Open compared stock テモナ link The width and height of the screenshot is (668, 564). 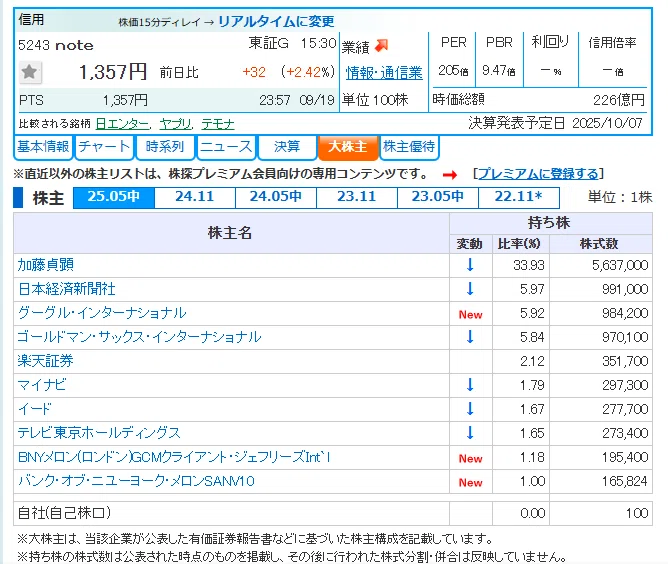[x=218, y=124]
